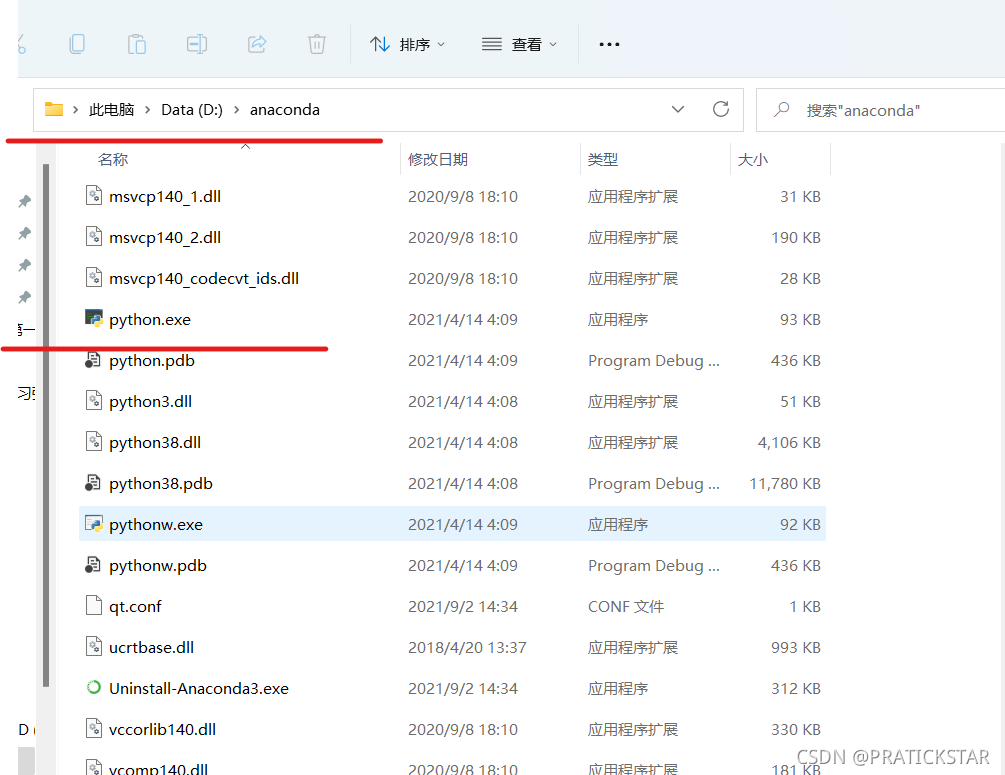The image size is (1005, 775).
Task: Select Data (D:) in the breadcrumb
Action: tap(192, 110)
